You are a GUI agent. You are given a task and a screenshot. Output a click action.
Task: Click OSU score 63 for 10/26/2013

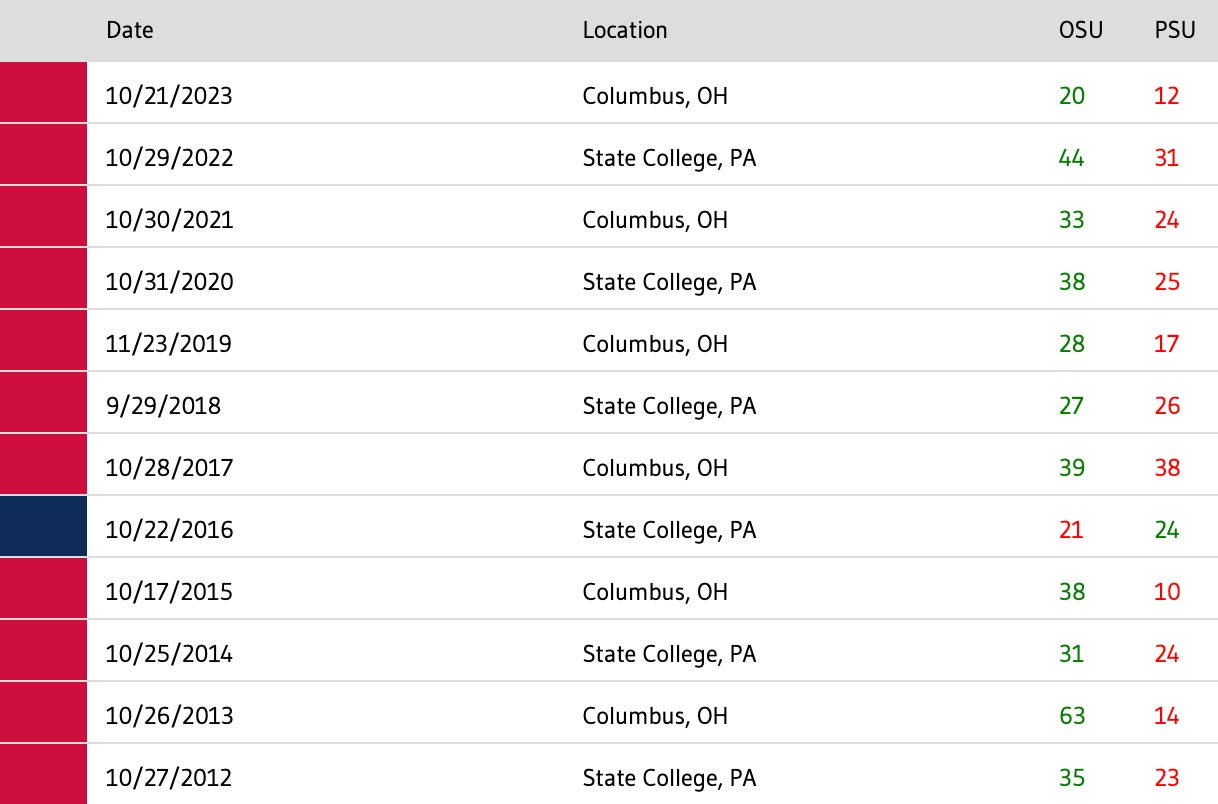tap(1071, 716)
